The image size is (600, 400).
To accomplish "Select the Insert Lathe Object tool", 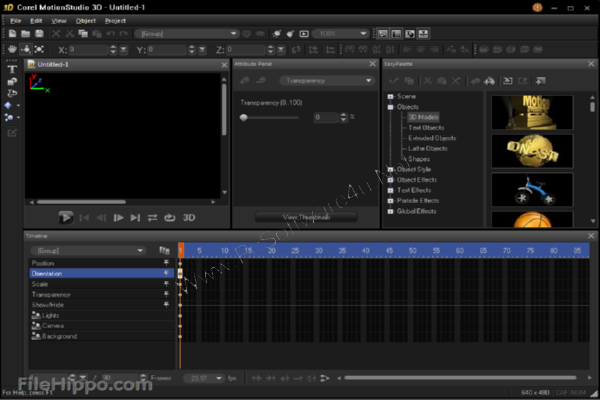I will 12,93.
